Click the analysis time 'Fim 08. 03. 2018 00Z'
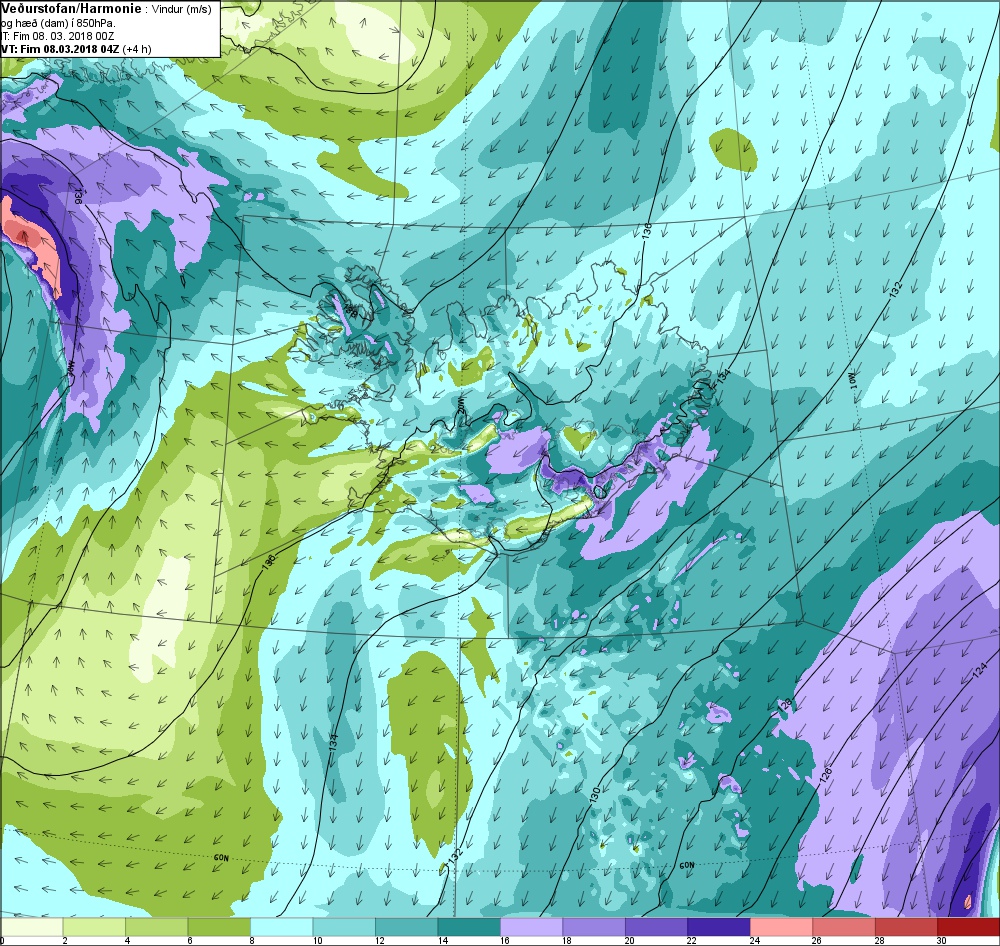 click(x=63, y=36)
